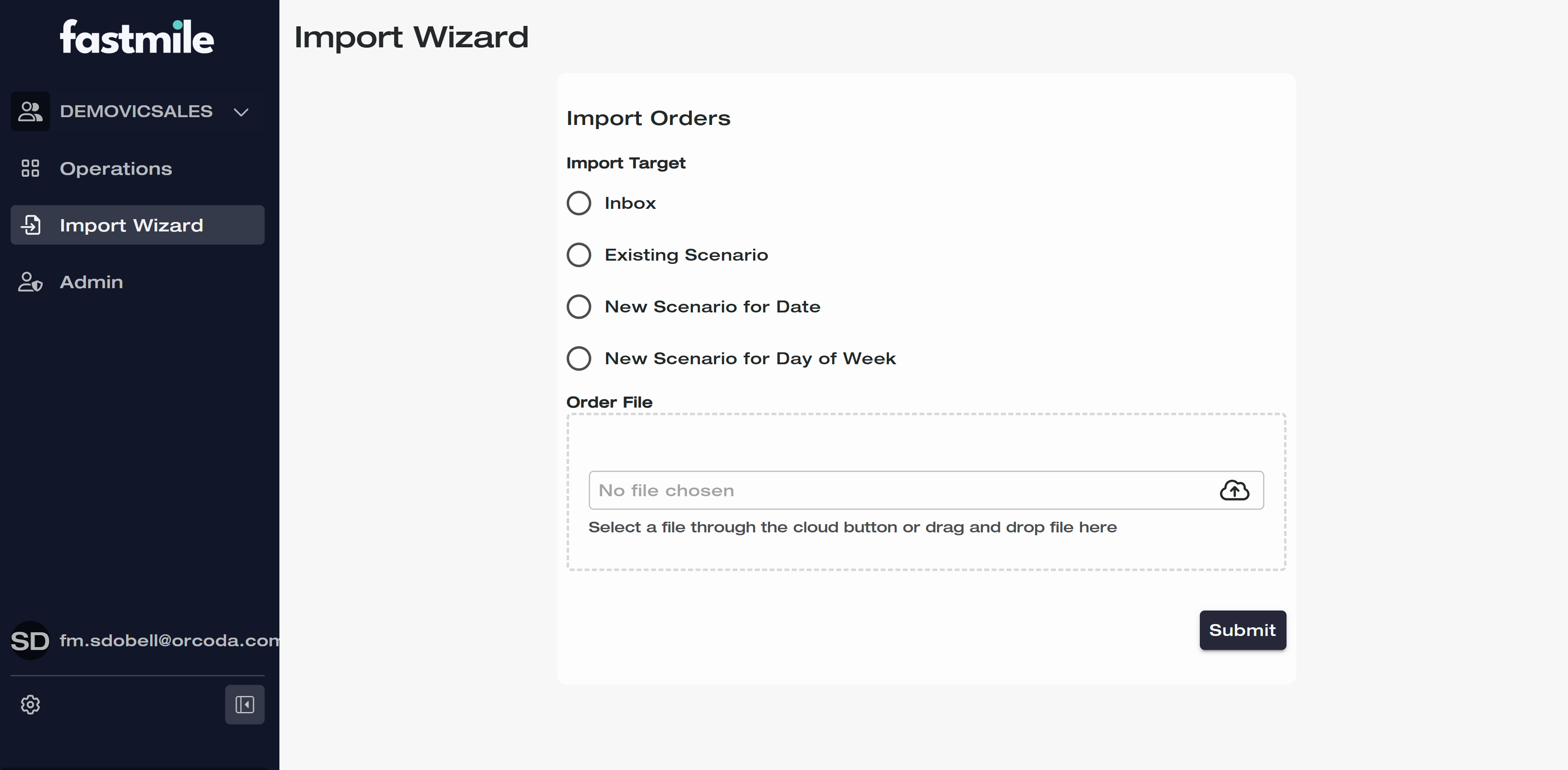Viewport: 1568px width, 770px height.
Task: Click the Import Wizard file icon
Action: (30, 225)
